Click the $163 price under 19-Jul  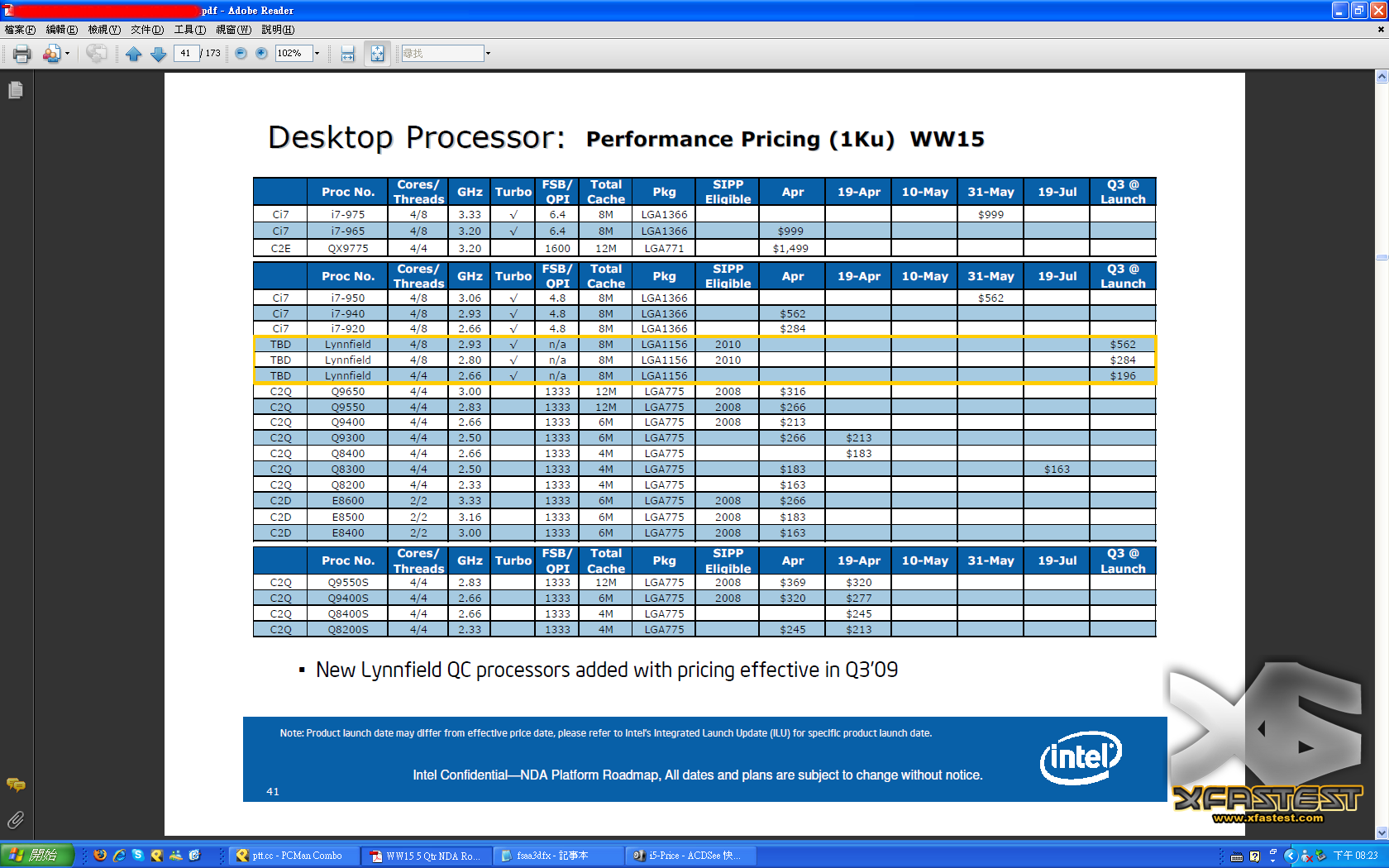pyautogui.click(x=1057, y=470)
